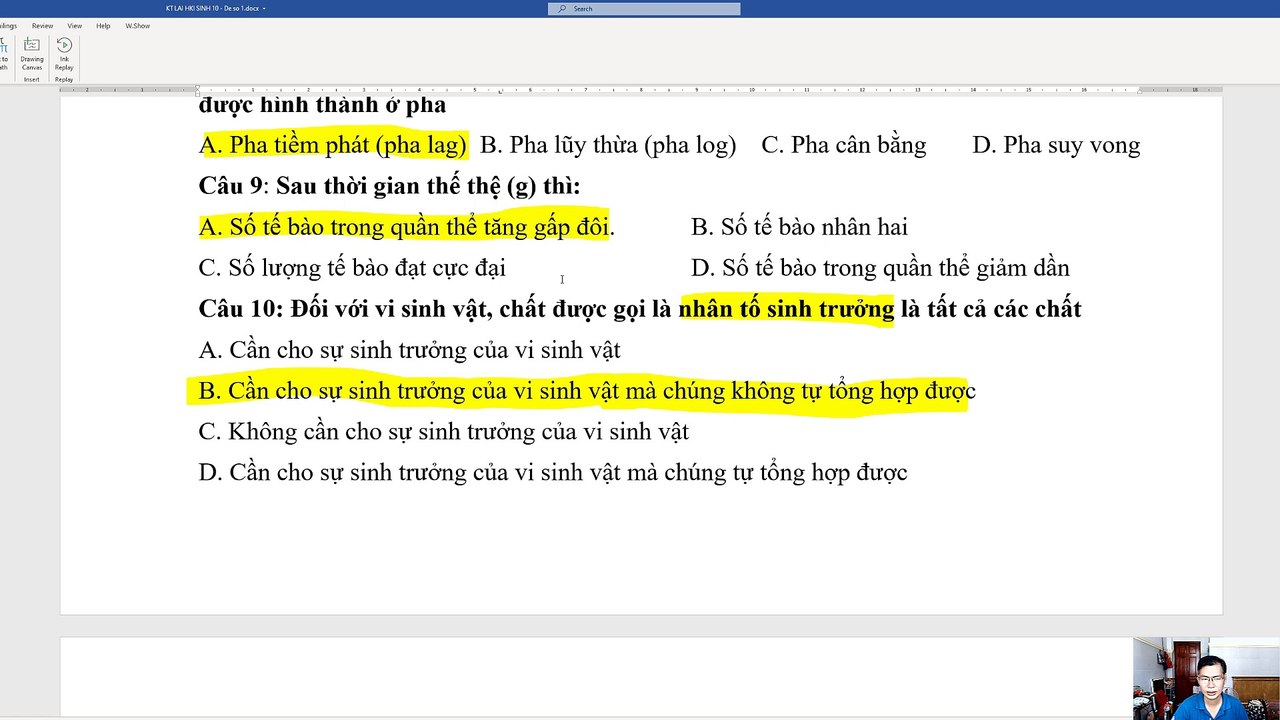Click the line "được hình thành ở pha"

(x=322, y=105)
